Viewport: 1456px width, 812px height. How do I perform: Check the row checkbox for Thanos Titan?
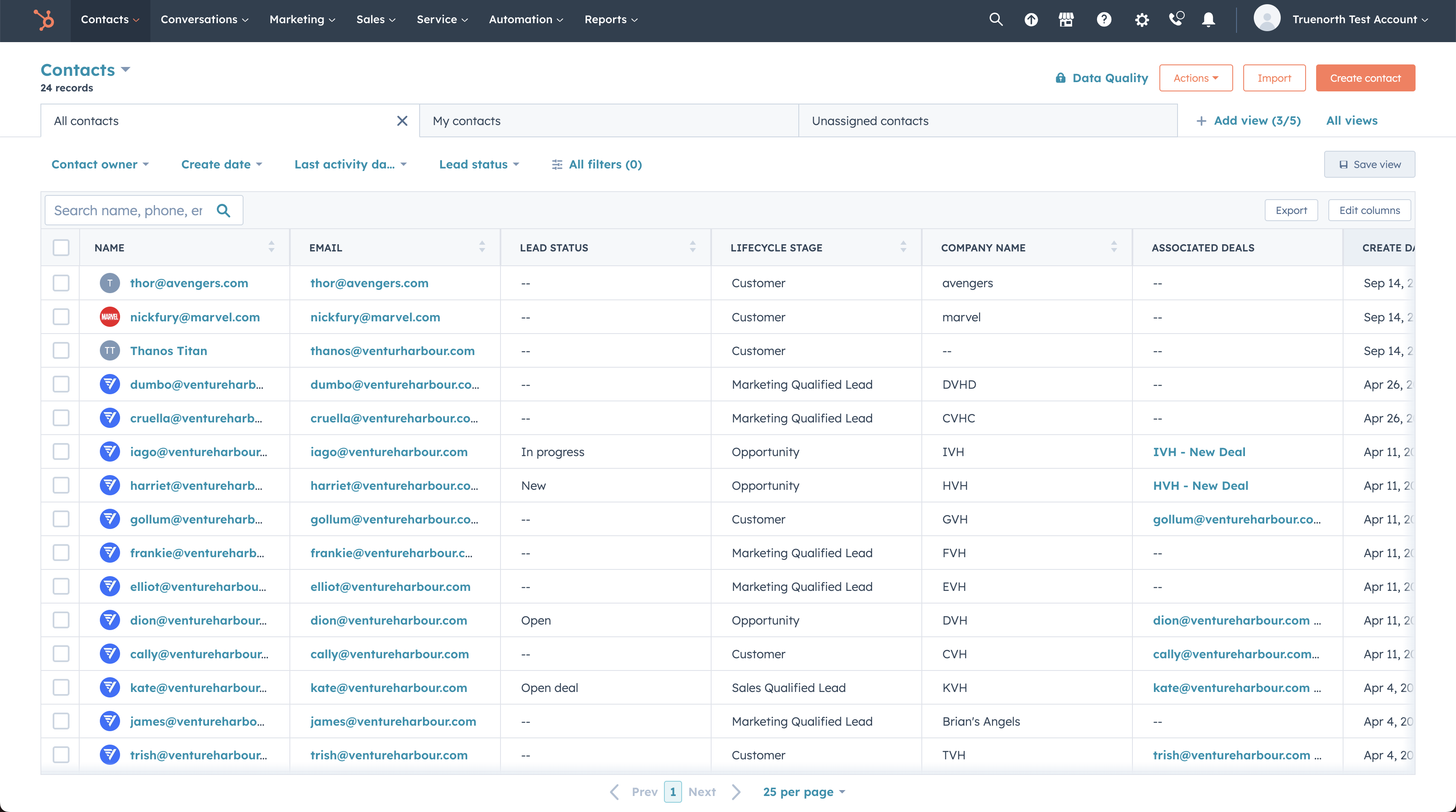(x=61, y=350)
